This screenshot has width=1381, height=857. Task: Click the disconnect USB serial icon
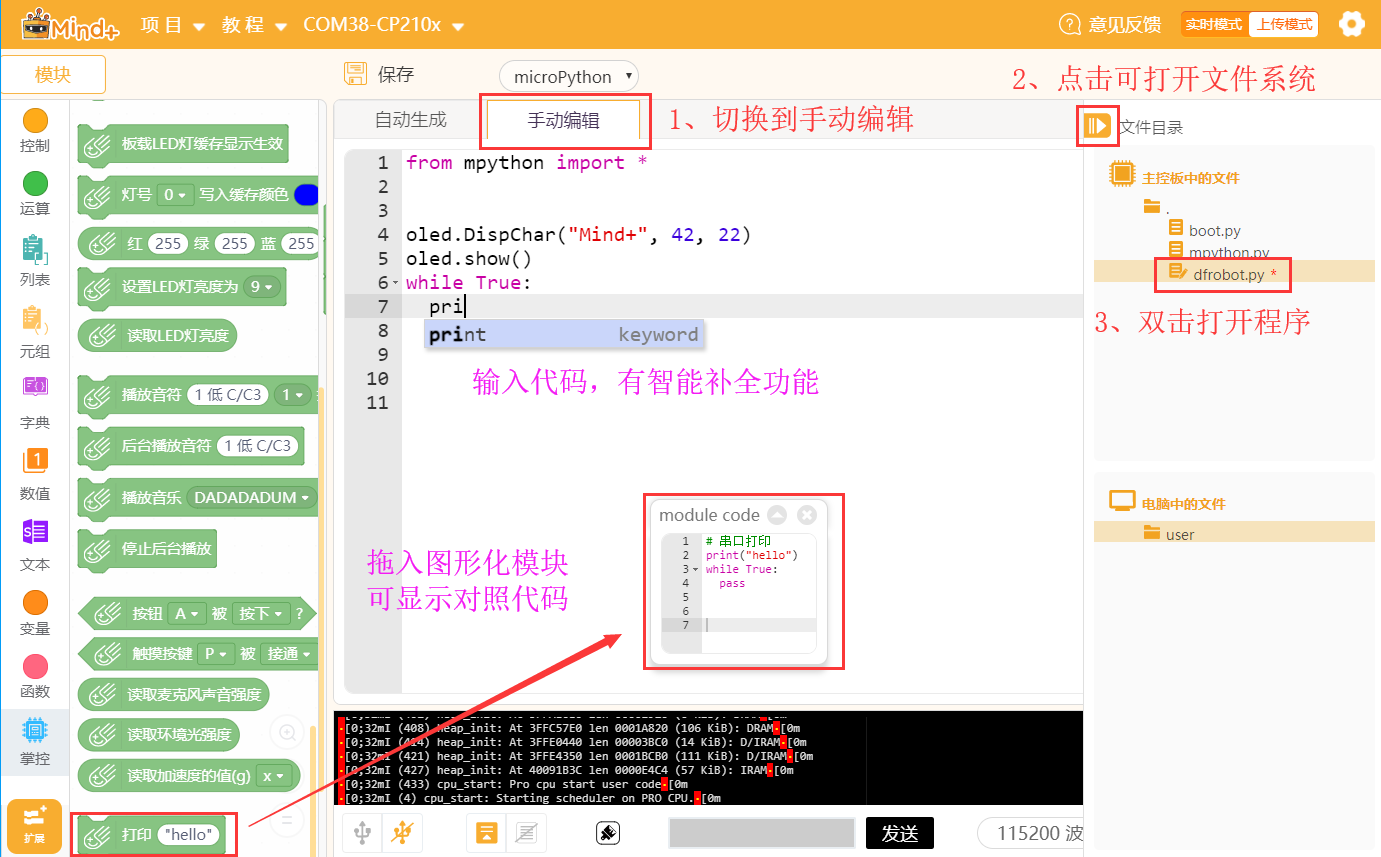point(403,832)
